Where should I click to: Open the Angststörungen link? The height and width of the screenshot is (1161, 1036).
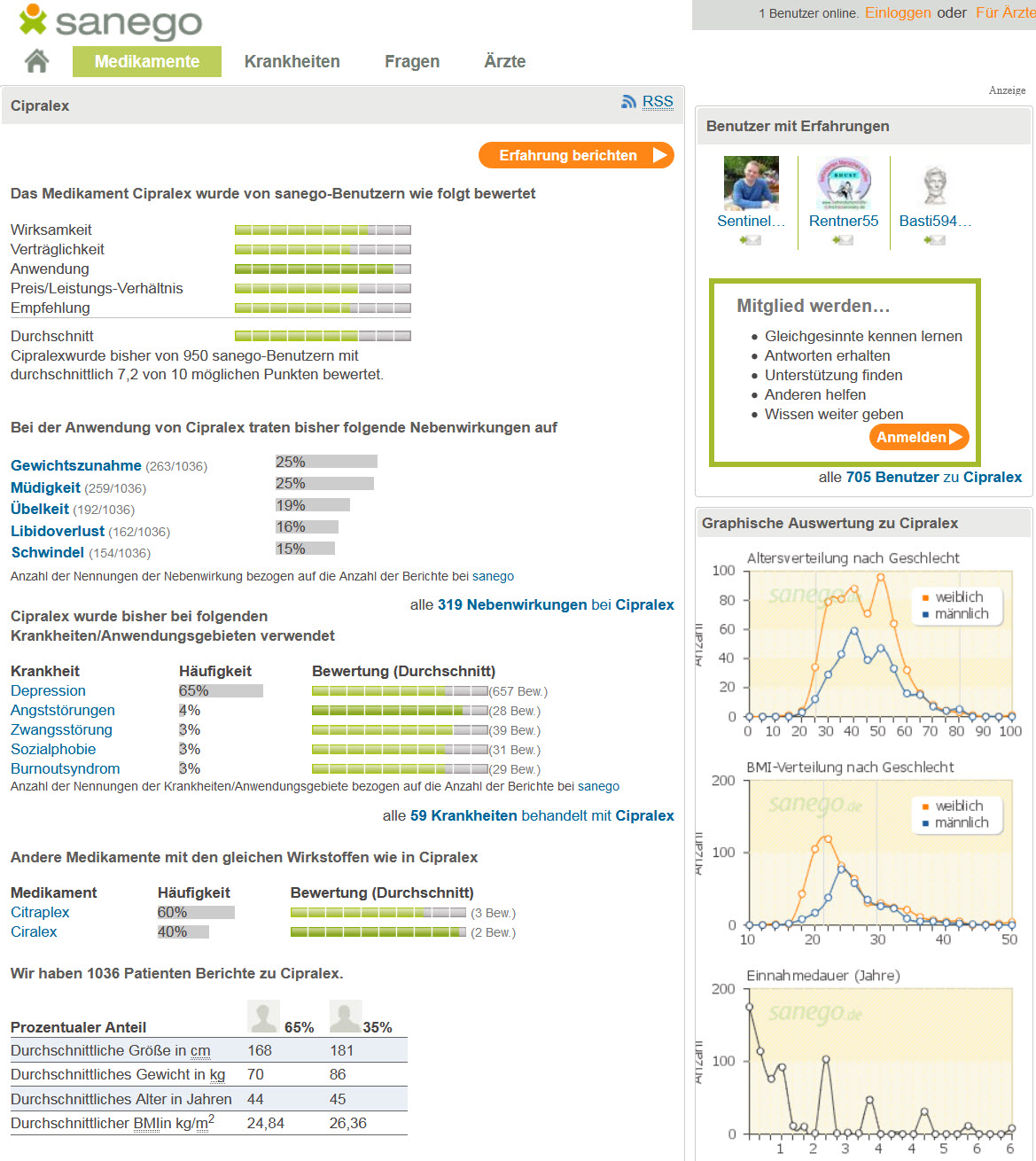(63, 710)
